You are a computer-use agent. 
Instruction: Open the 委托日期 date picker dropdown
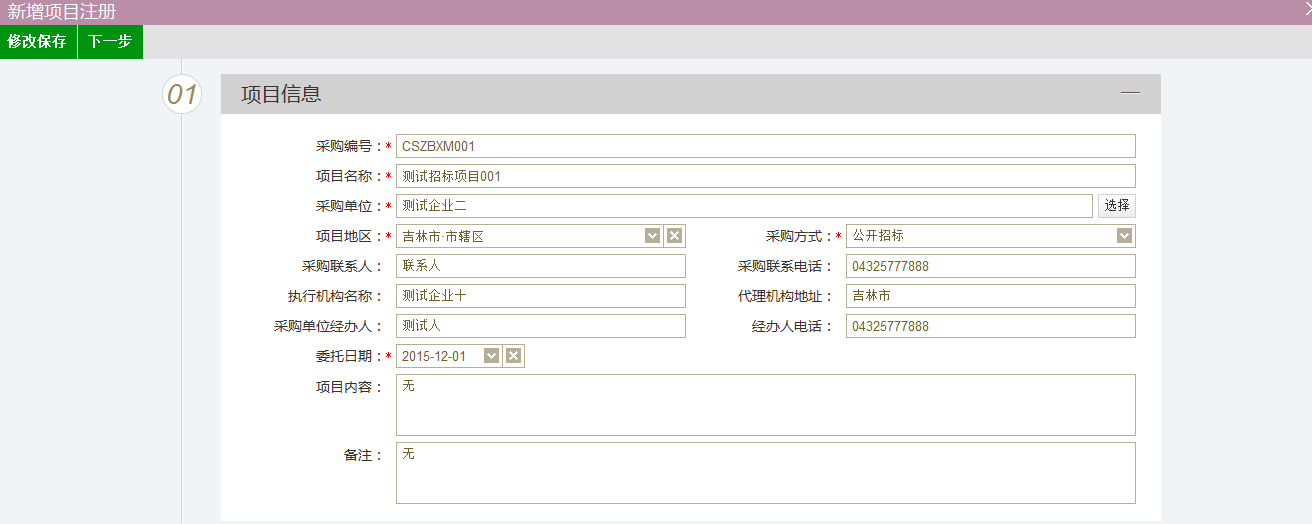point(491,356)
